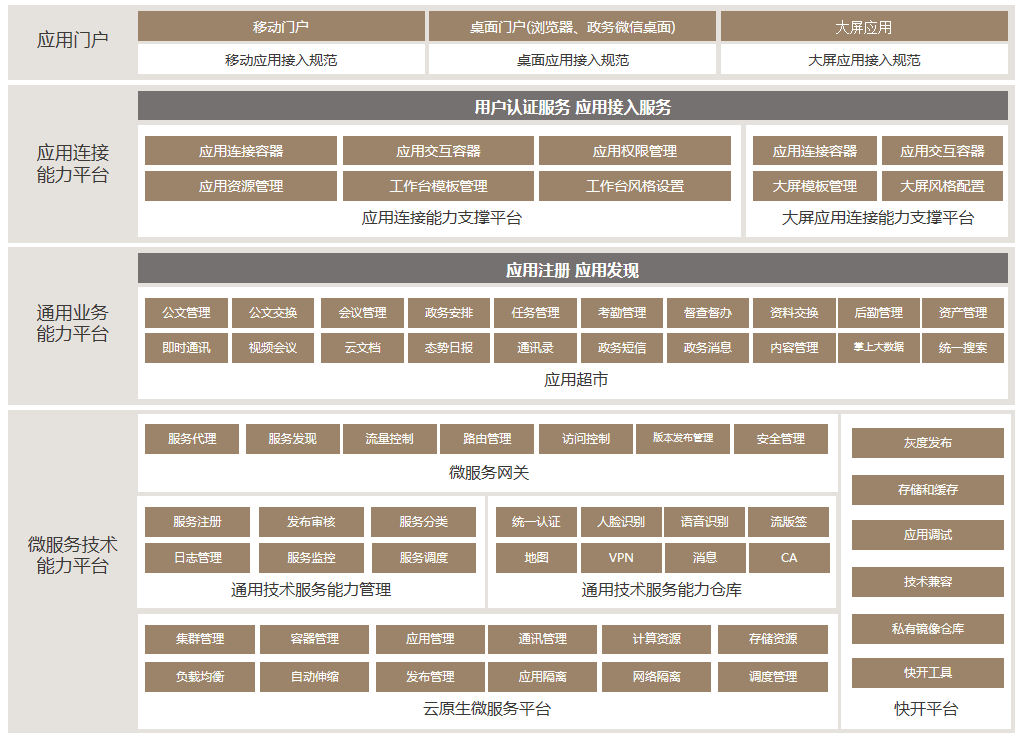Click 灰度发布 in 快开平台
This screenshot has height=733, width=1023.
coord(927,443)
